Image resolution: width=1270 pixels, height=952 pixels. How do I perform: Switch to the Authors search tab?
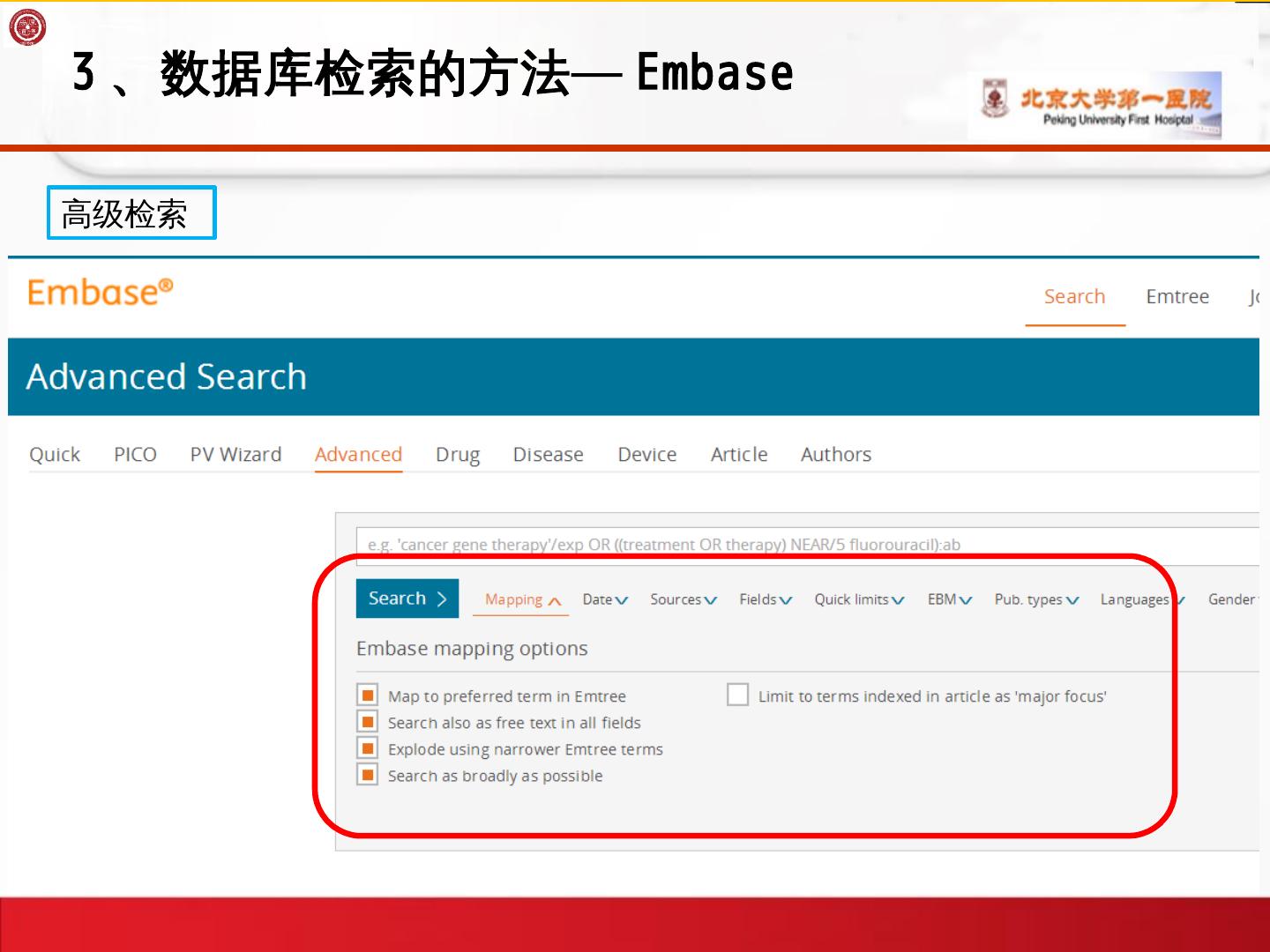coord(836,454)
